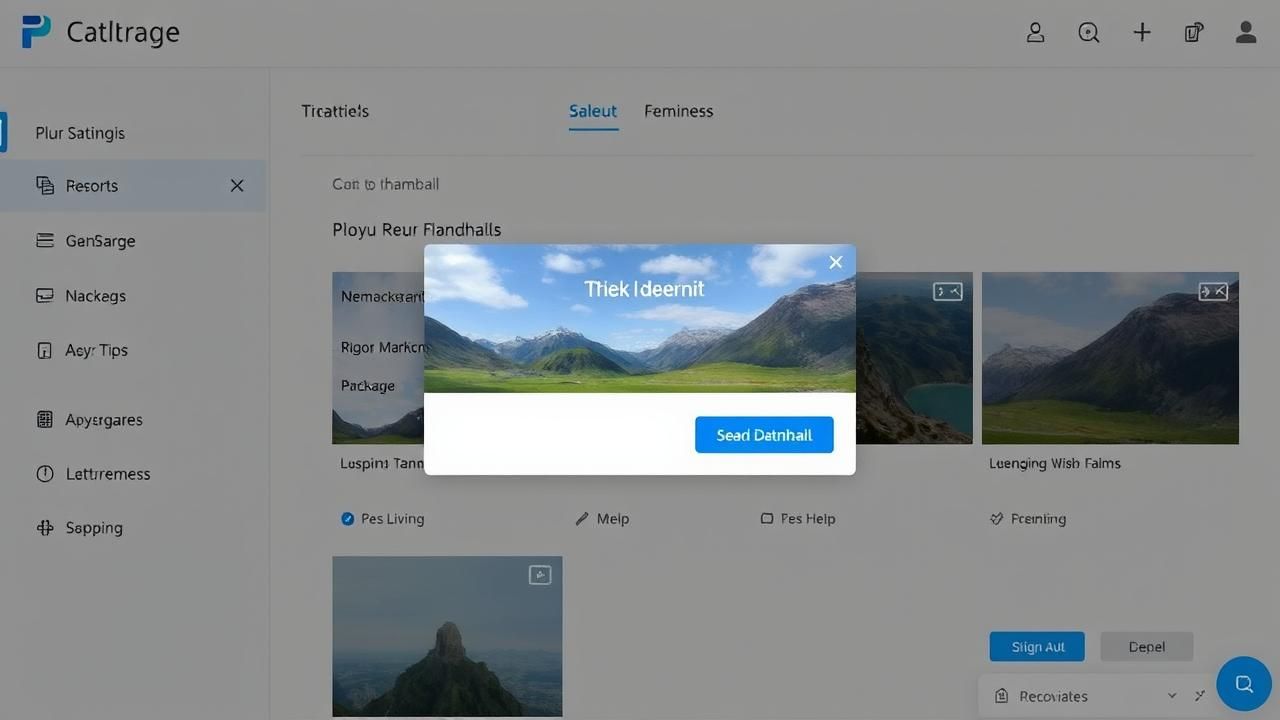Image resolution: width=1280 pixels, height=720 pixels.
Task: Toggle the Pes Living checkbox
Action: coord(348,518)
